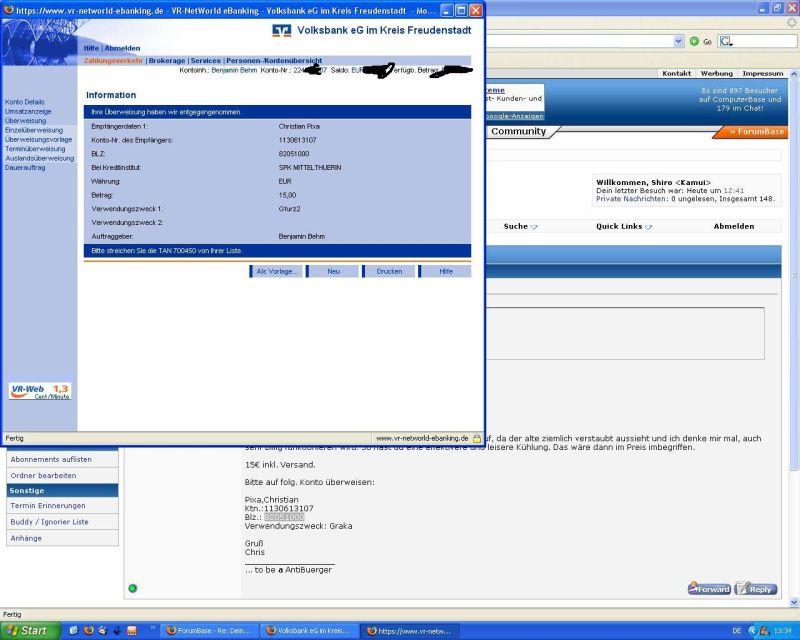
Task: Open Brokerage menu
Action: click(167, 60)
